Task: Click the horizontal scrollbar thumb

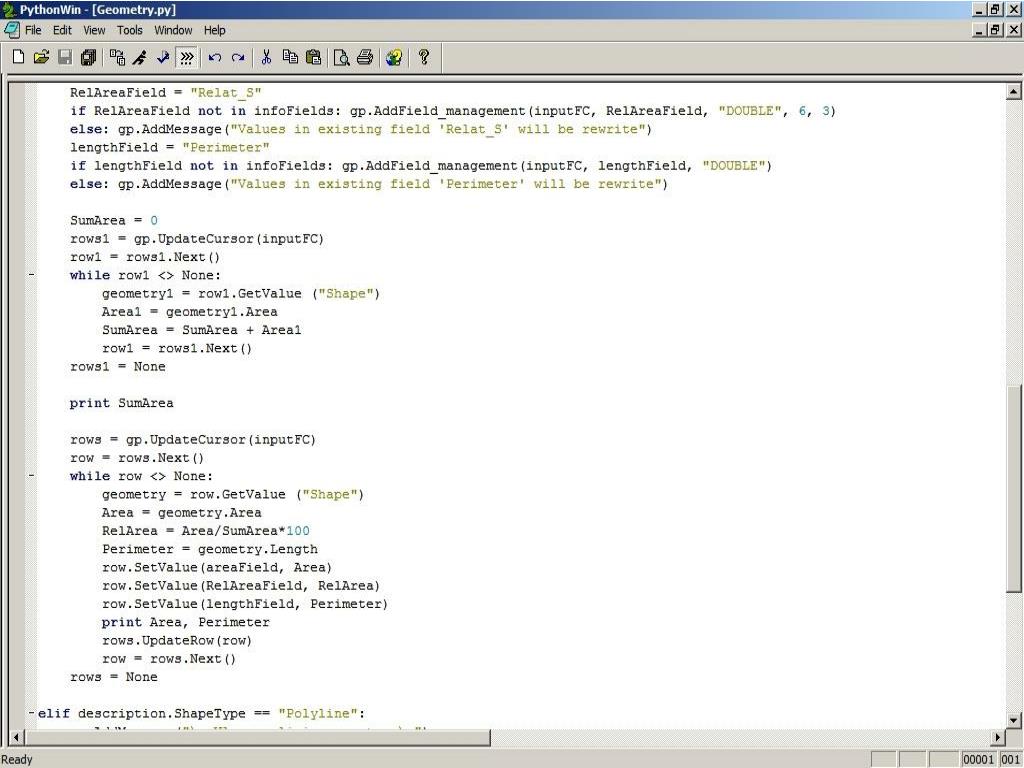Action: 257,737
